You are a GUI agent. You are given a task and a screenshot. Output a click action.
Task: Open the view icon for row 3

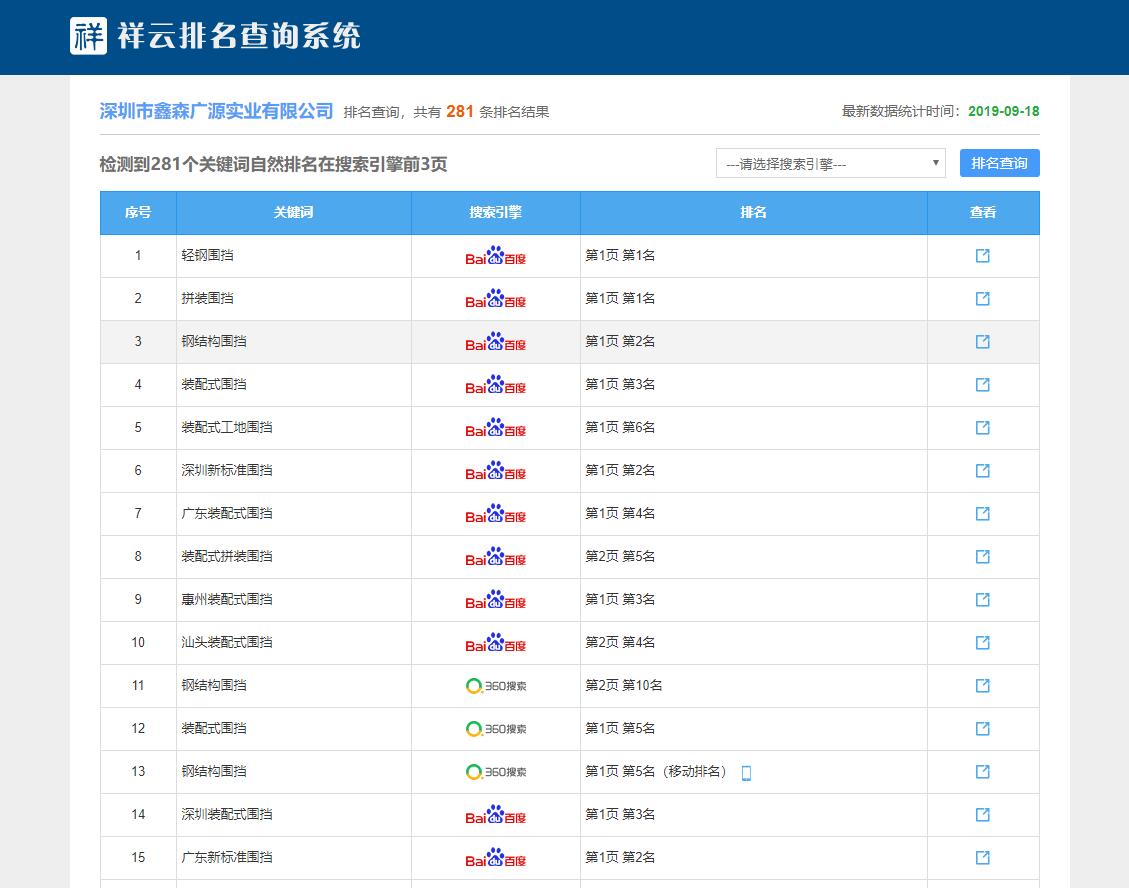(982, 342)
